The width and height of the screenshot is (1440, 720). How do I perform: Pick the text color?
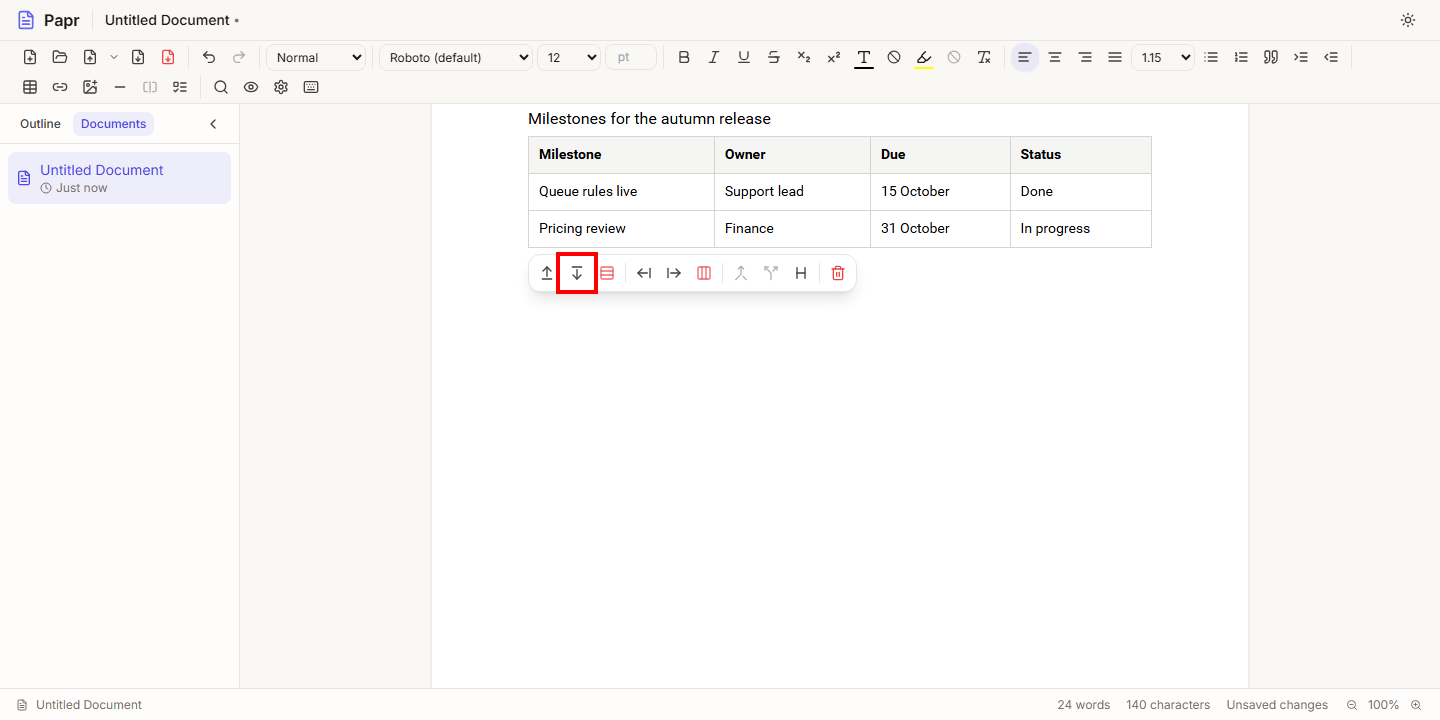pos(864,57)
